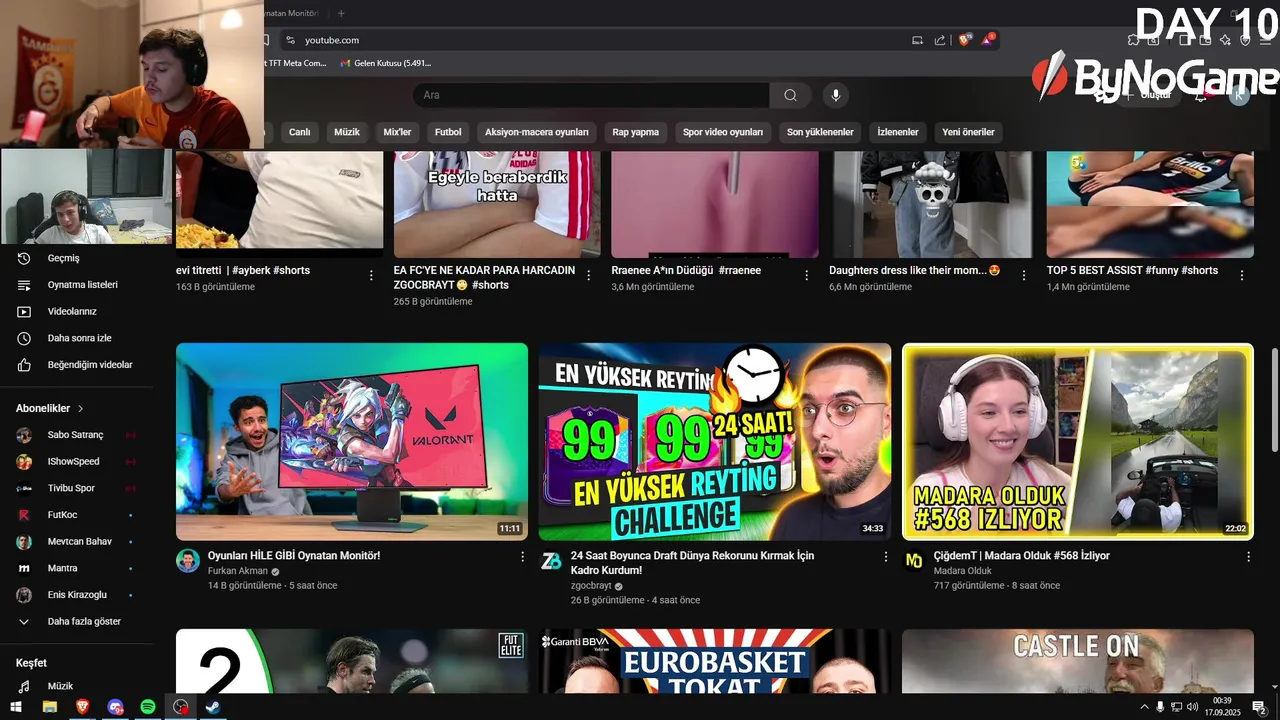Open options menu for 'evi titretti' short
This screenshot has width=1280, height=720.
[x=371, y=275]
